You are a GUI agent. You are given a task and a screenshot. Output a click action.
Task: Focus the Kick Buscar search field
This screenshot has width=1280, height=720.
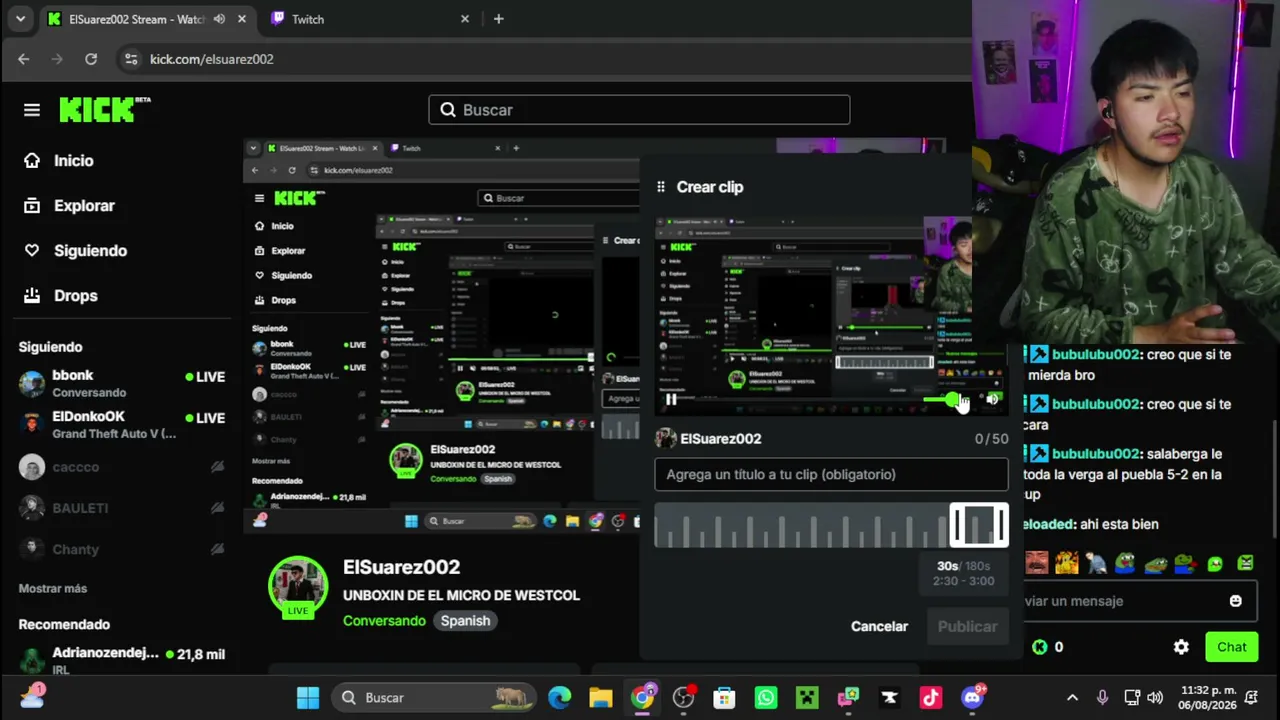pyautogui.click(x=639, y=110)
